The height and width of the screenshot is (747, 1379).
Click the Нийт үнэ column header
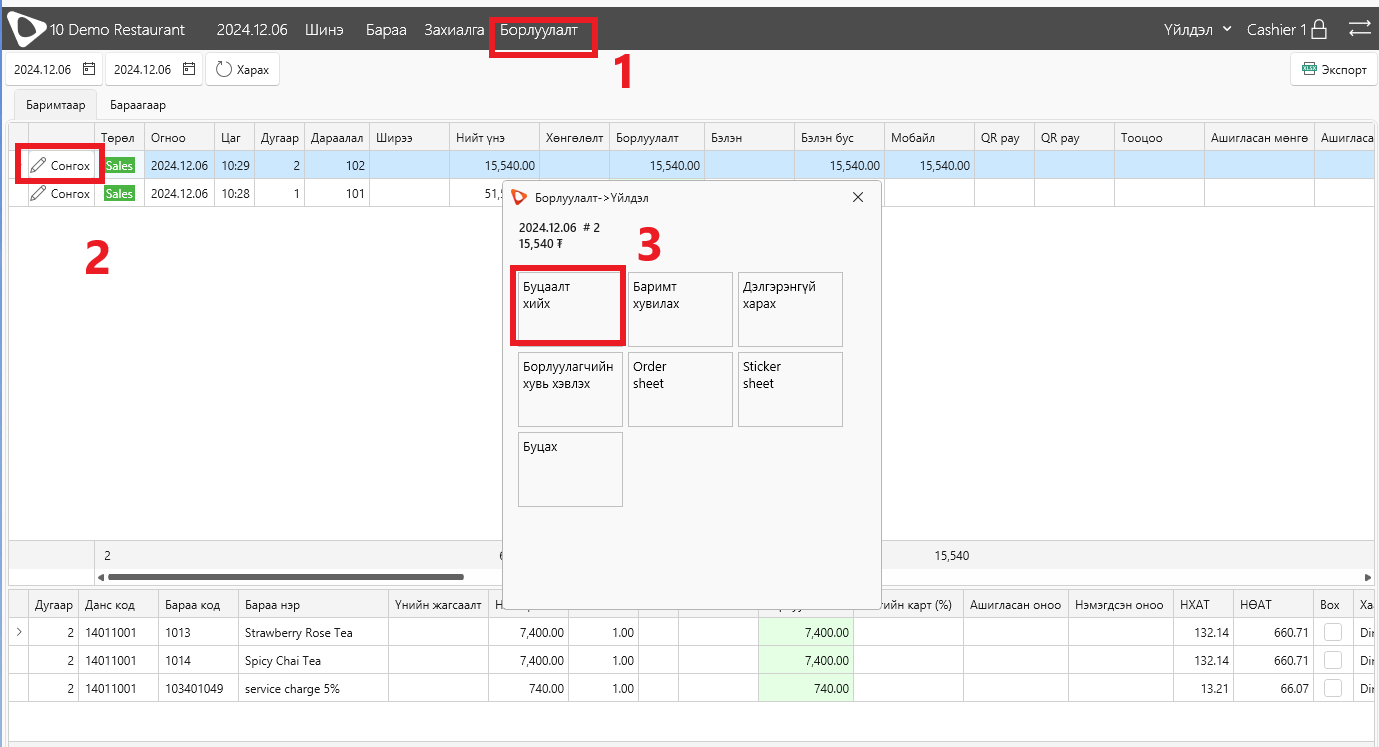[x=494, y=137]
